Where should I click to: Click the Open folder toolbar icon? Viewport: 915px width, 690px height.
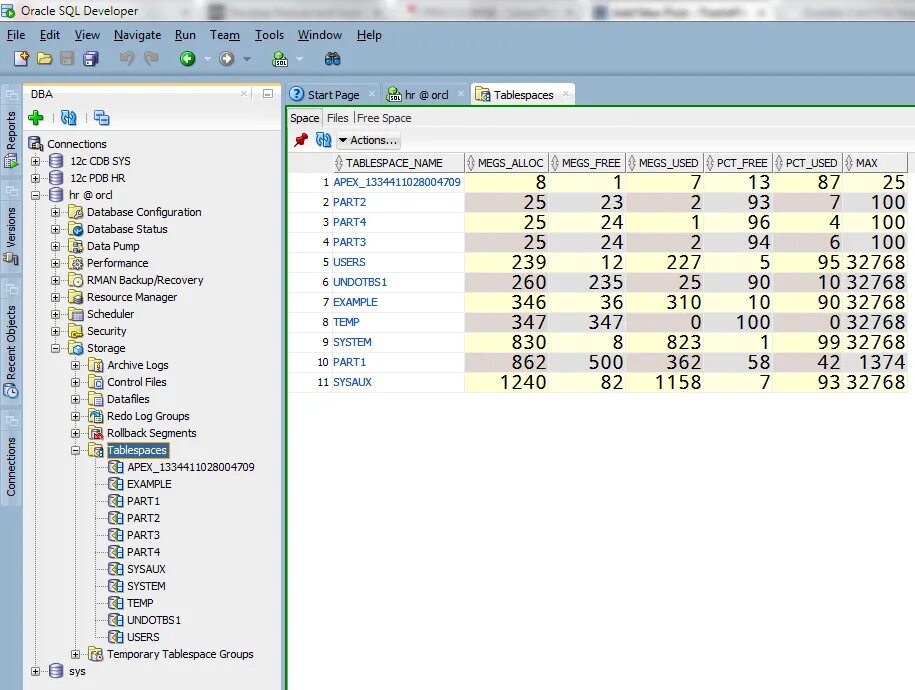[44, 58]
